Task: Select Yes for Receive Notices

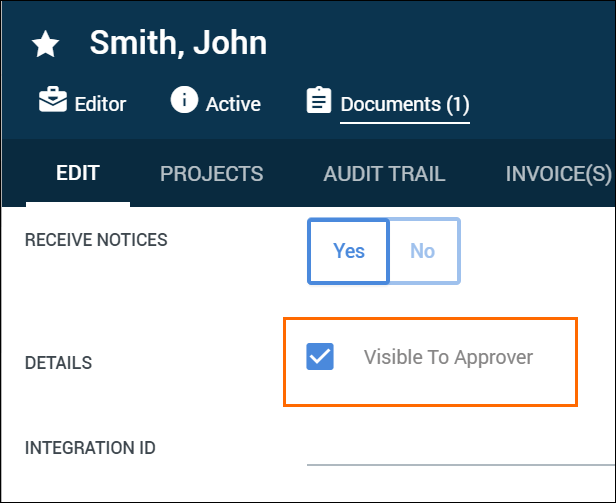Action: 348,251
